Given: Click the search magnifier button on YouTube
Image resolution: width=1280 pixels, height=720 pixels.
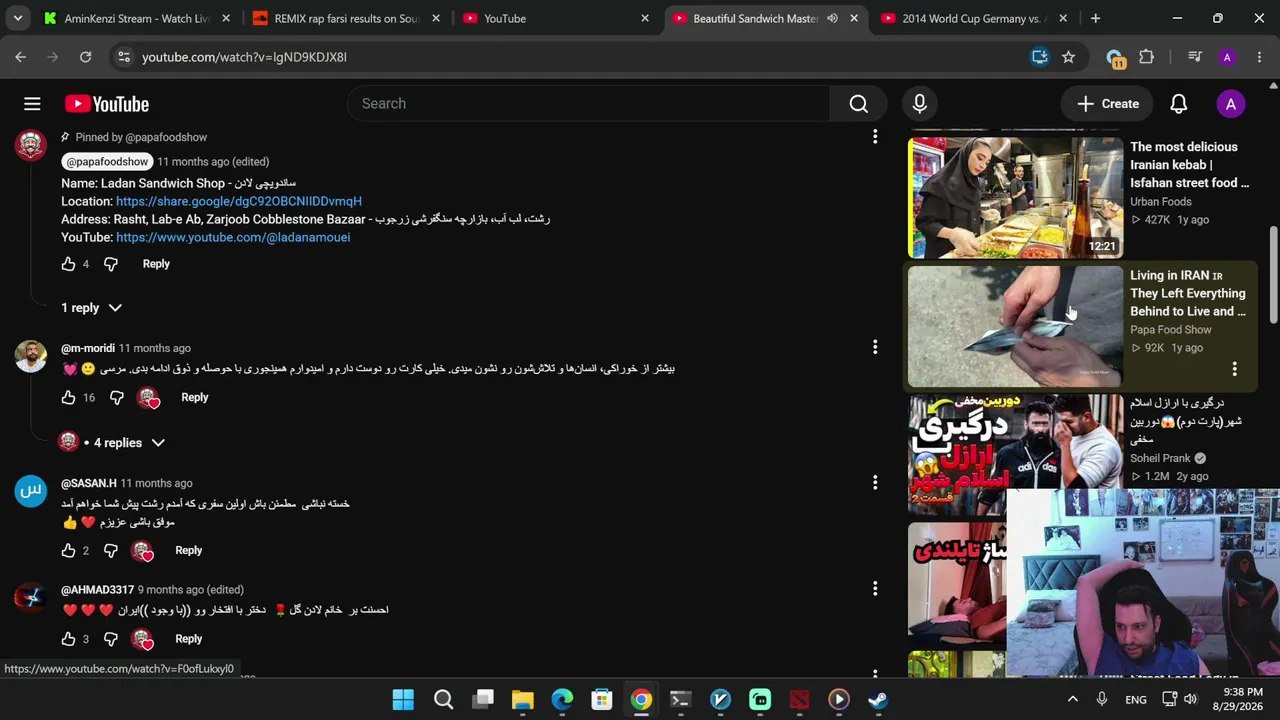Looking at the screenshot, I should (x=858, y=104).
